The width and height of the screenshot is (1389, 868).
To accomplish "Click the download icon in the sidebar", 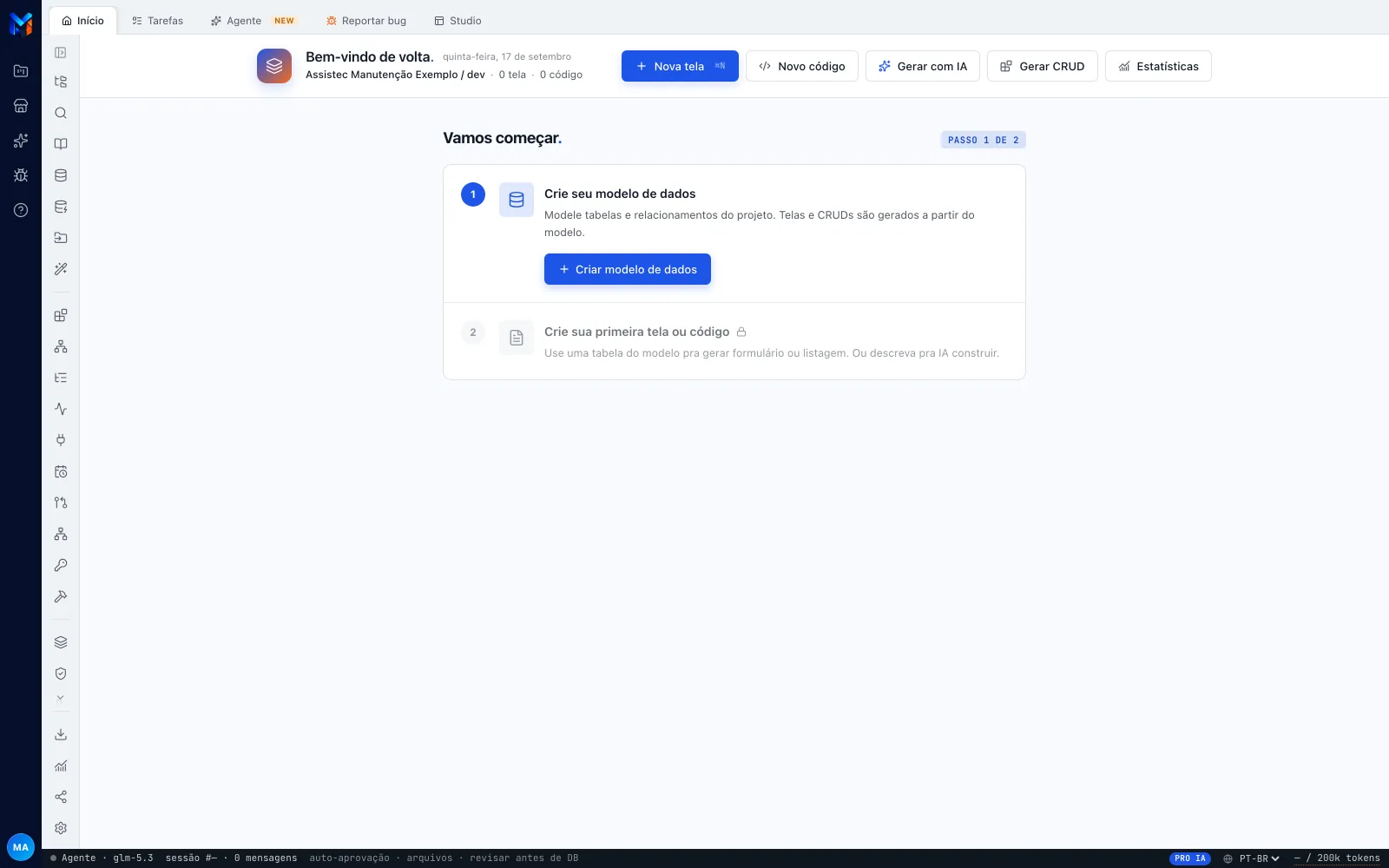I will click(61, 734).
